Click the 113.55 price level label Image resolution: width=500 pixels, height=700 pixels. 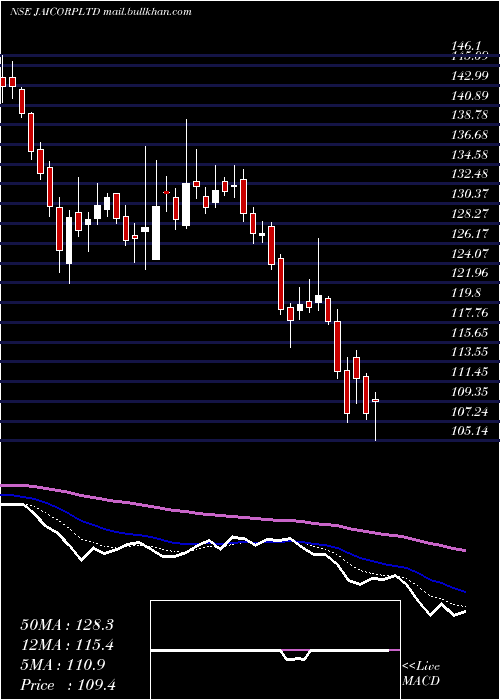[470, 351]
